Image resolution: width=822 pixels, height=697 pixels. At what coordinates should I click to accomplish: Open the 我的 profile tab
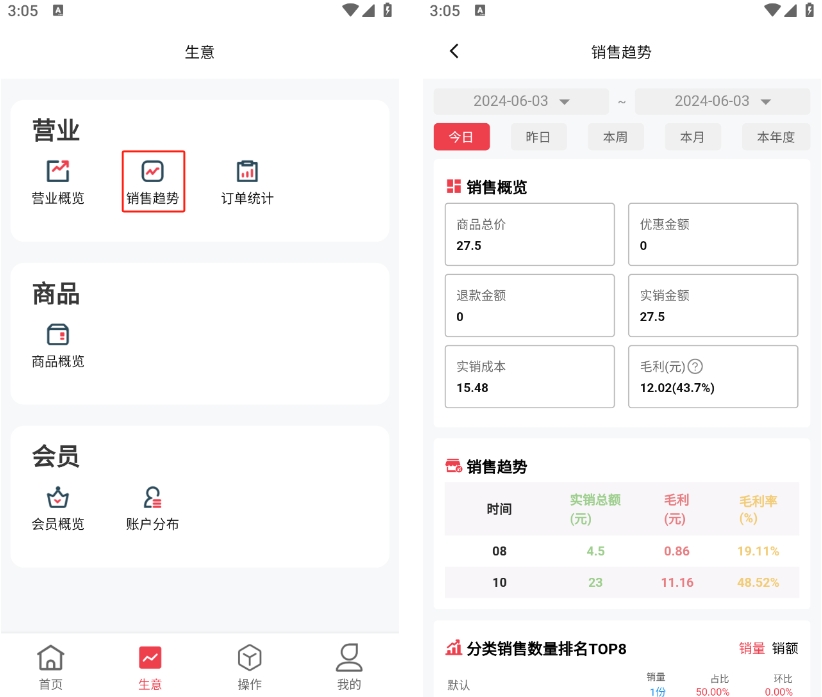tap(348, 668)
